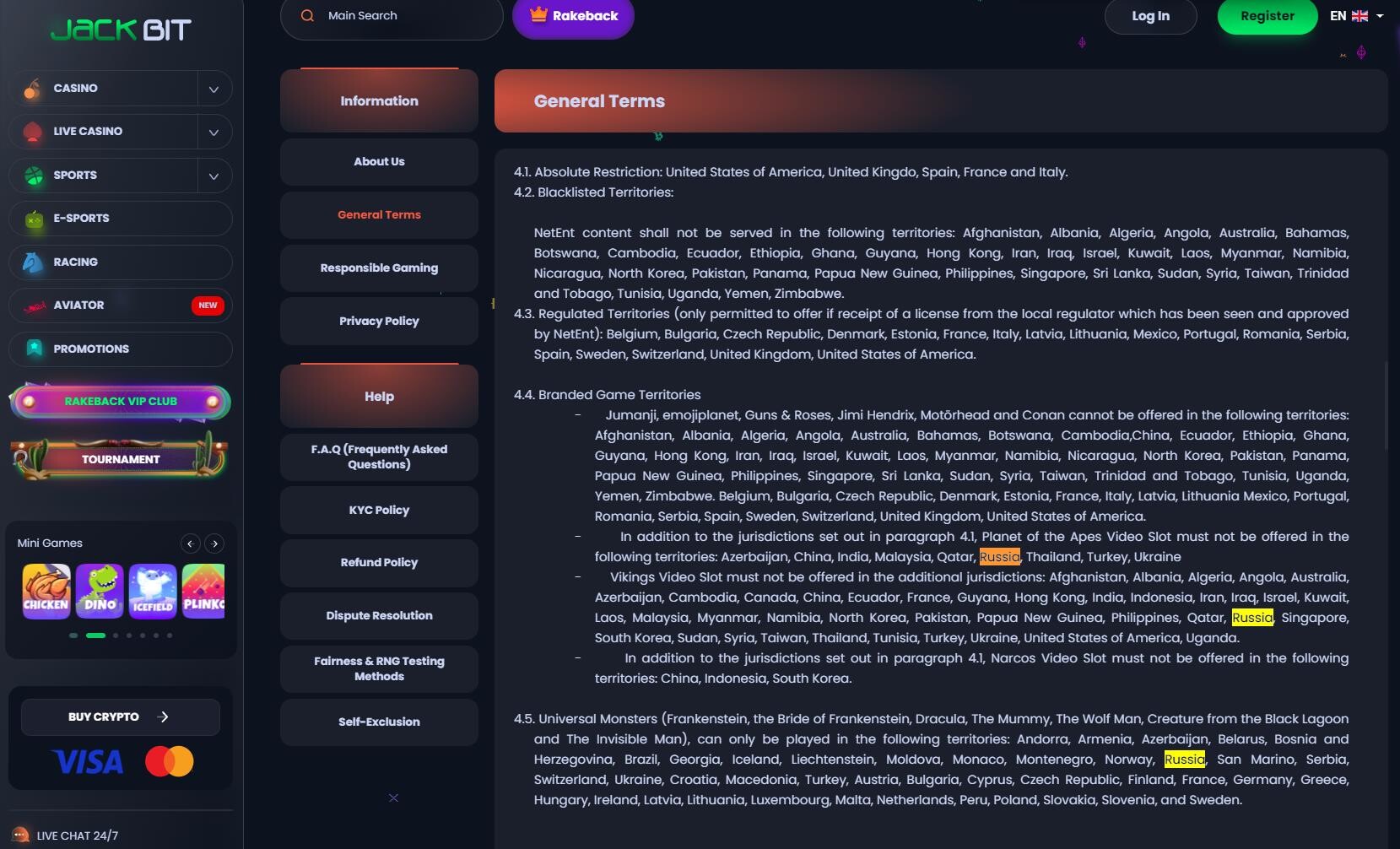
Task: Expand the Sports menu chevron
Action: tap(214, 176)
